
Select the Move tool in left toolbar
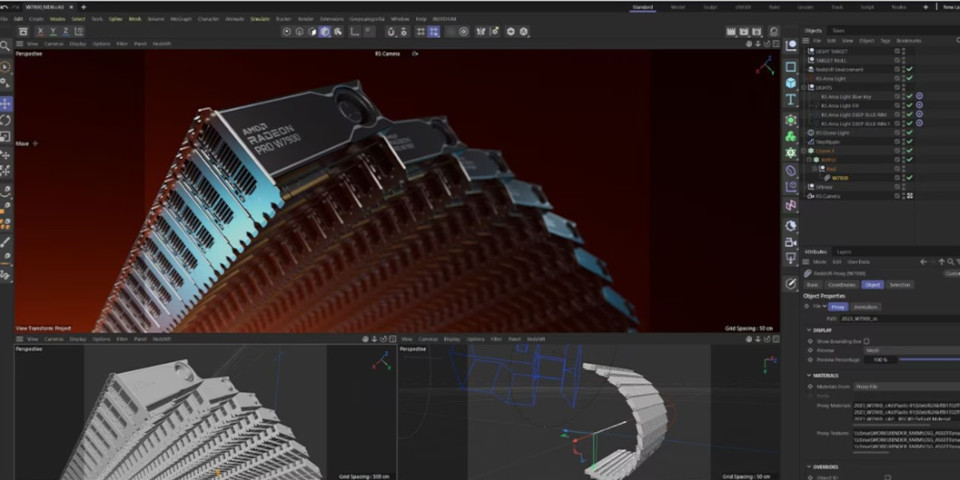(x=6, y=103)
